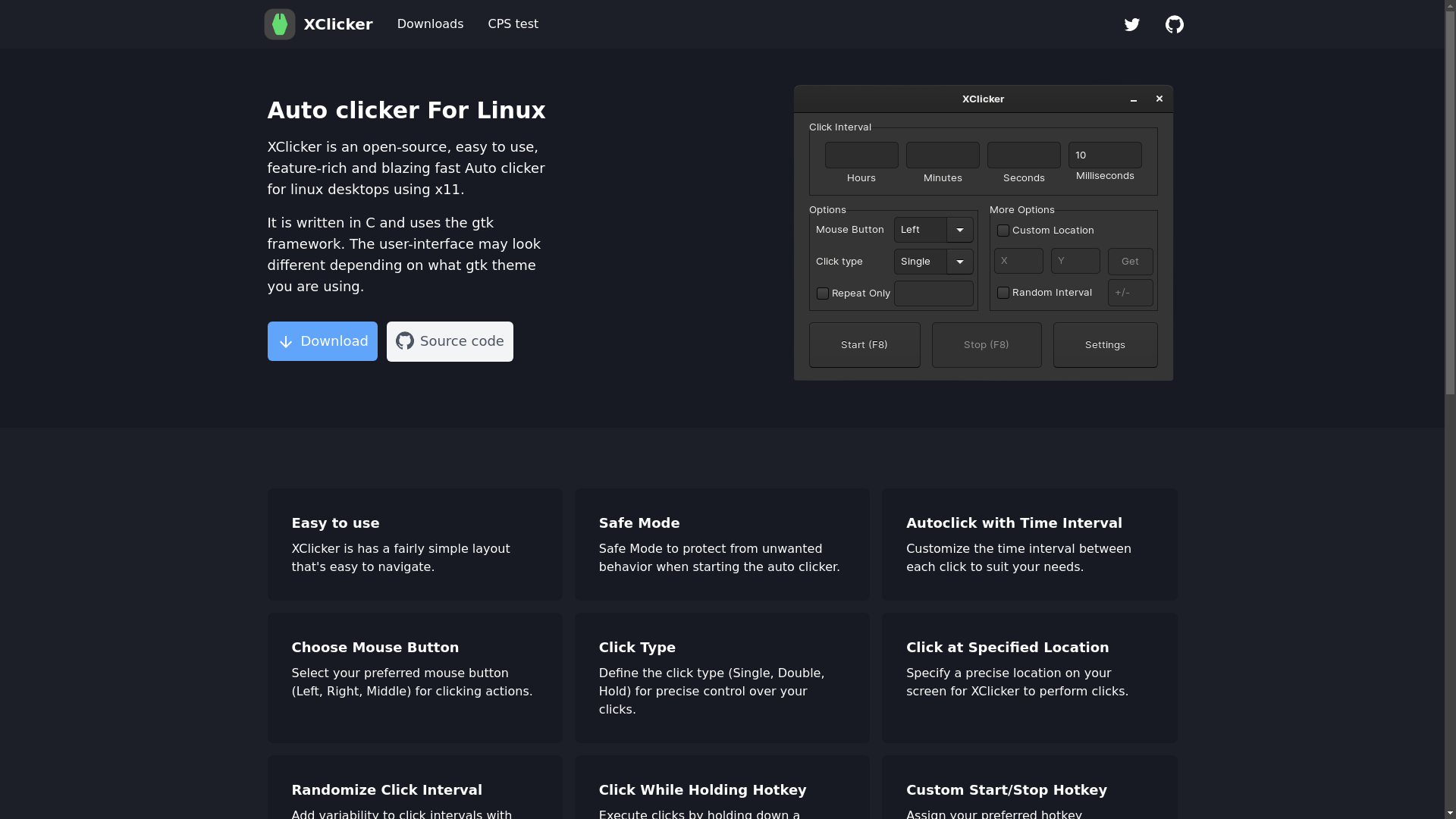Open the Twitter icon link
The width and height of the screenshot is (1456, 819).
tap(1131, 24)
